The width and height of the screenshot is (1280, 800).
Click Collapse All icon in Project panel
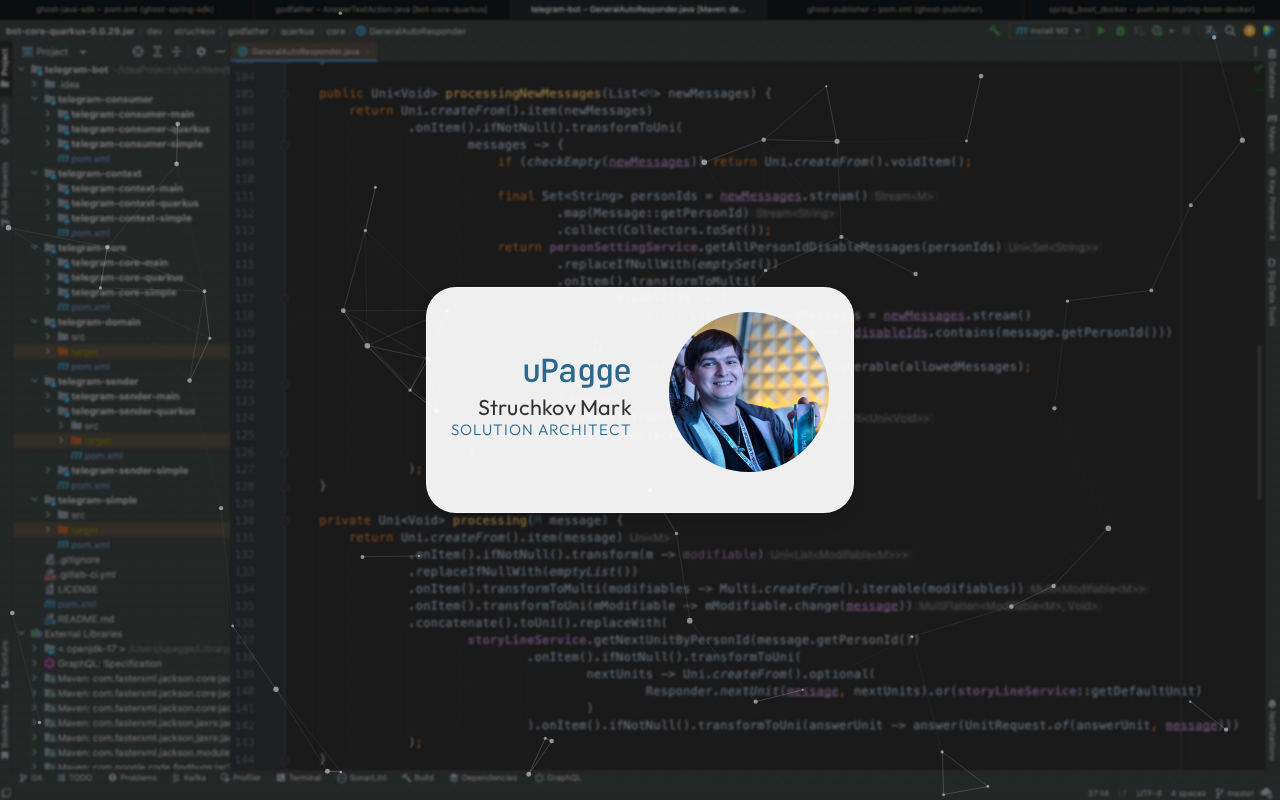(176, 52)
